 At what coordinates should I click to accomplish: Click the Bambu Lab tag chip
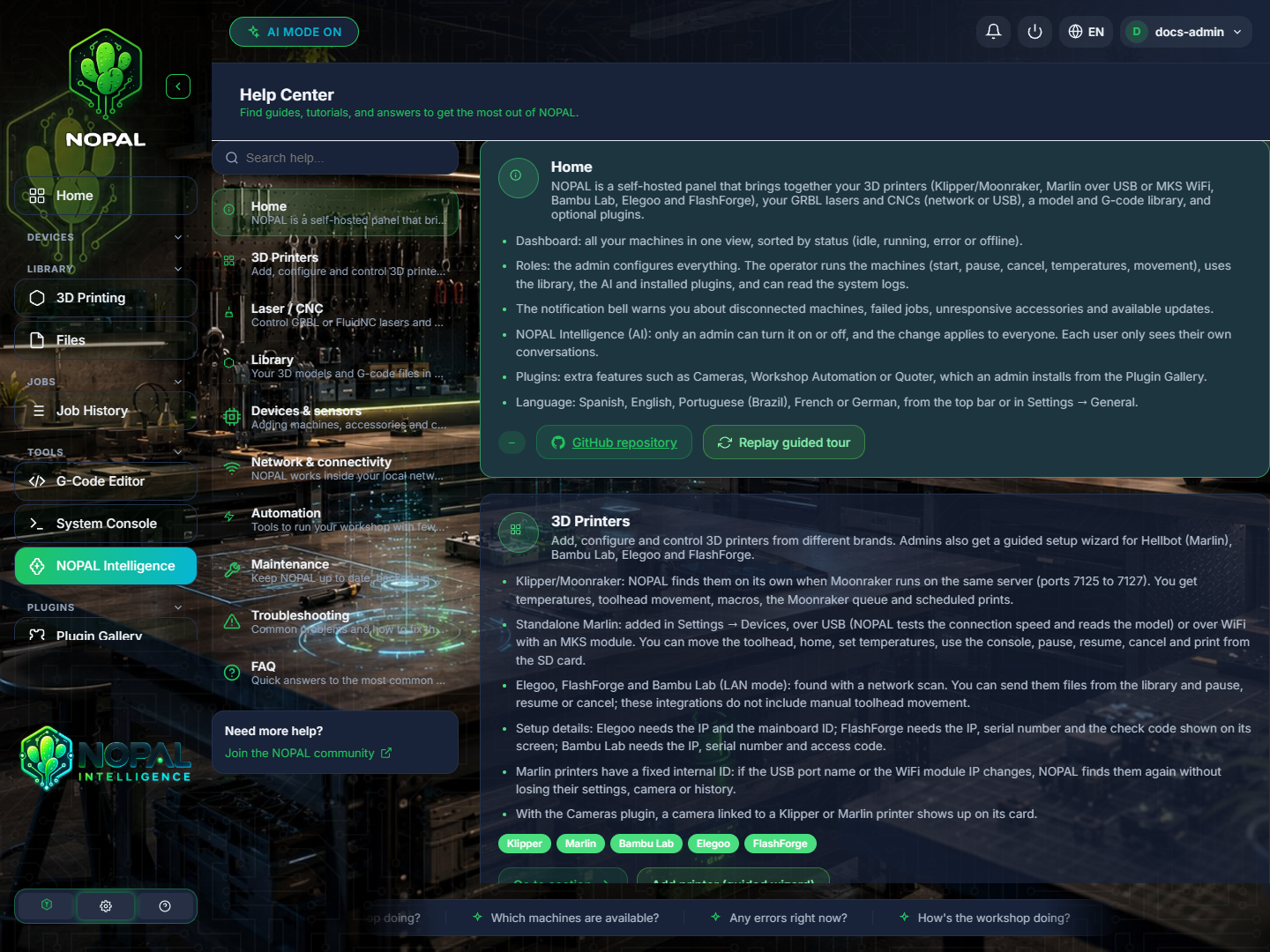click(x=646, y=844)
